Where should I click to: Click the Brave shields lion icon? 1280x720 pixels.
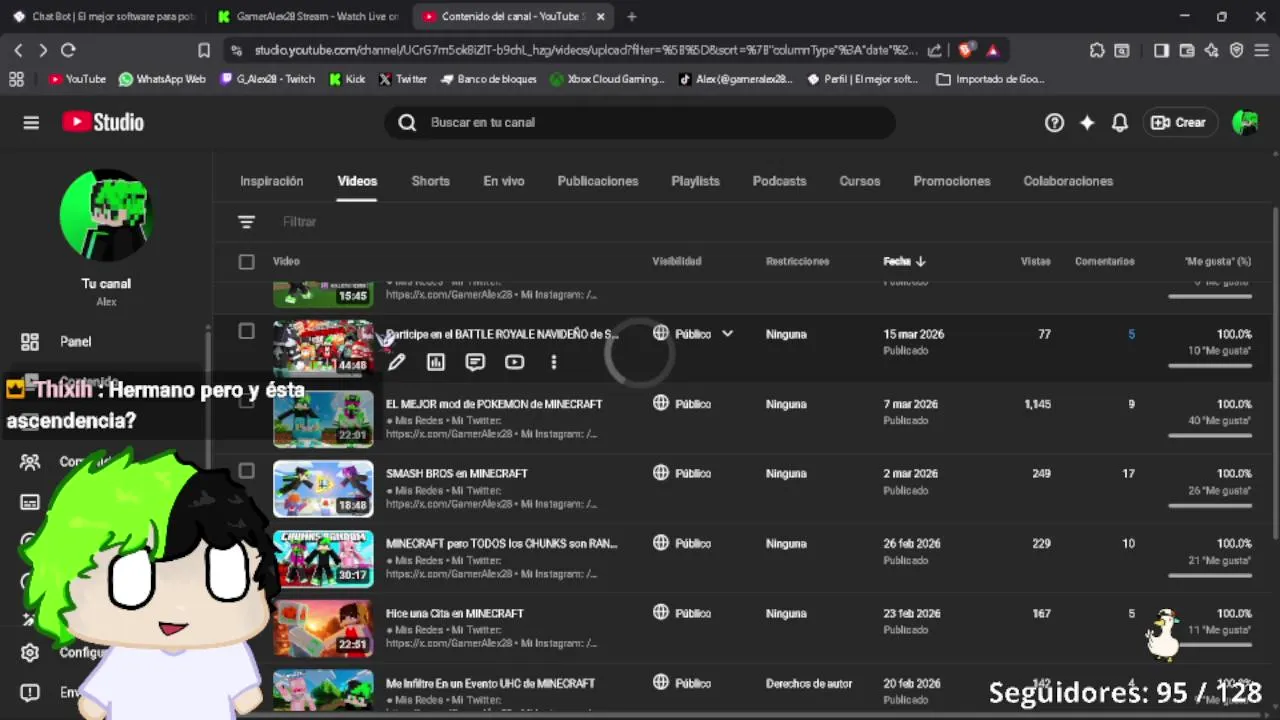click(966, 50)
